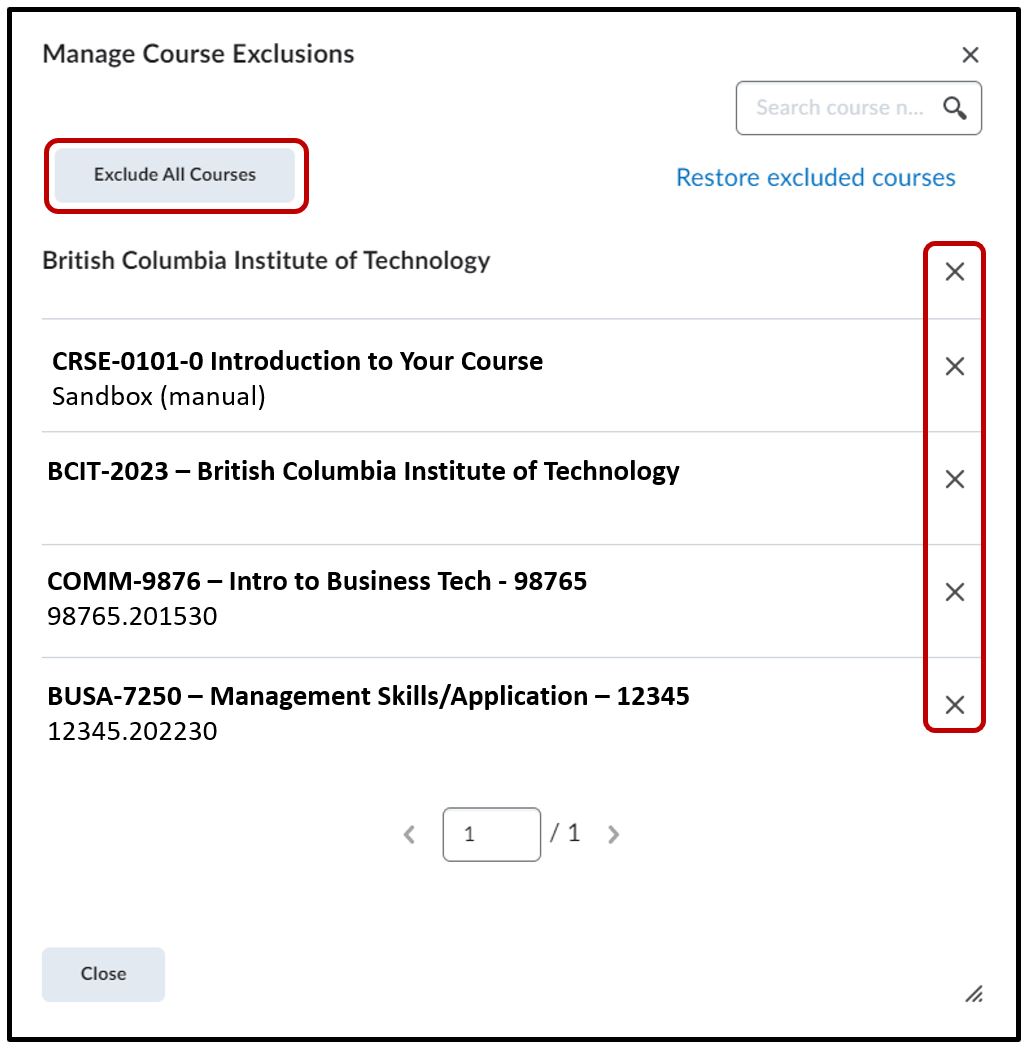Exclude COMM-9876 Intro to Business Tech
This screenshot has height=1050, width=1029.
[955, 593]
